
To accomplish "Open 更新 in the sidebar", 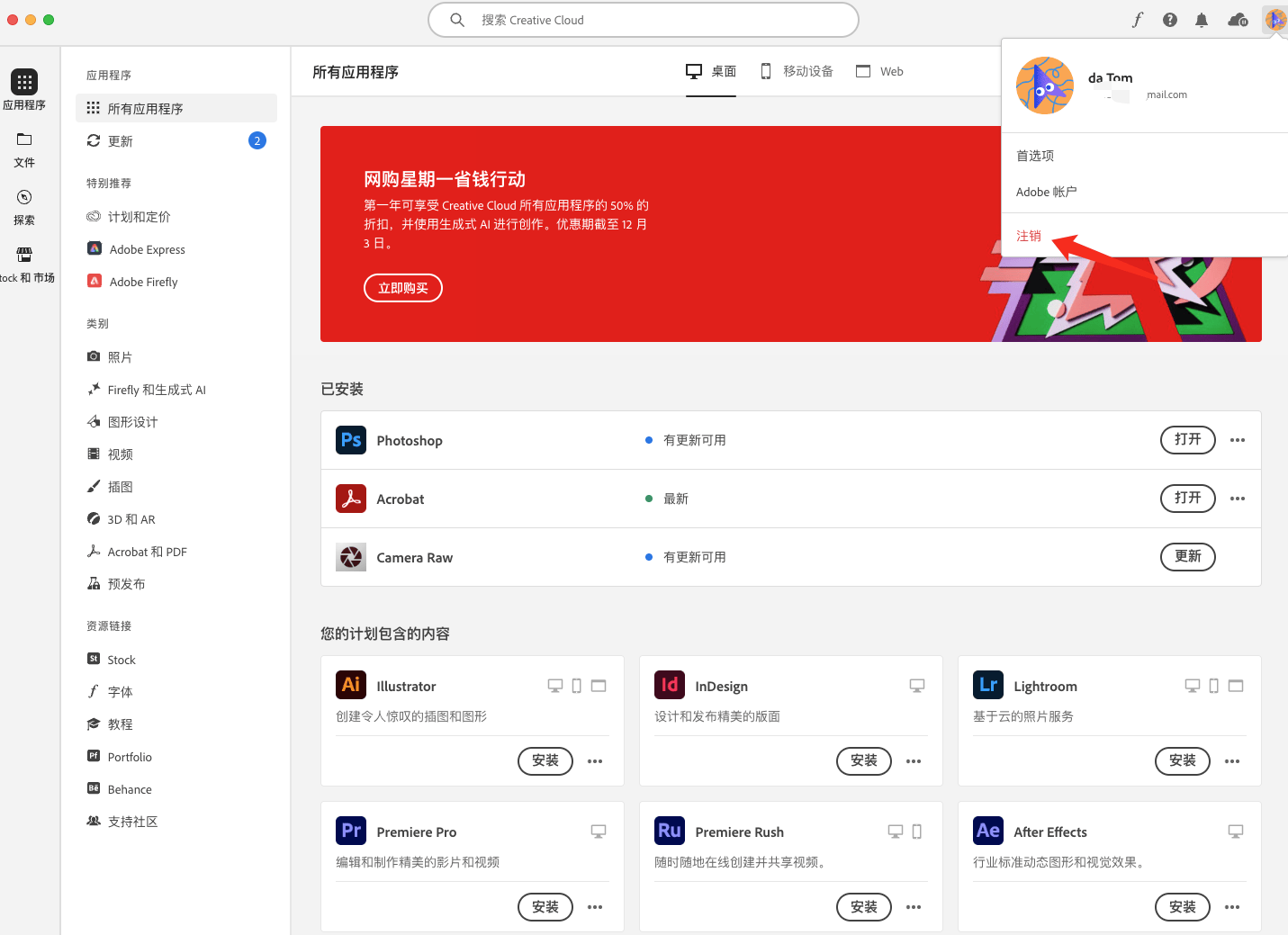I will click(x=176, y=140).
